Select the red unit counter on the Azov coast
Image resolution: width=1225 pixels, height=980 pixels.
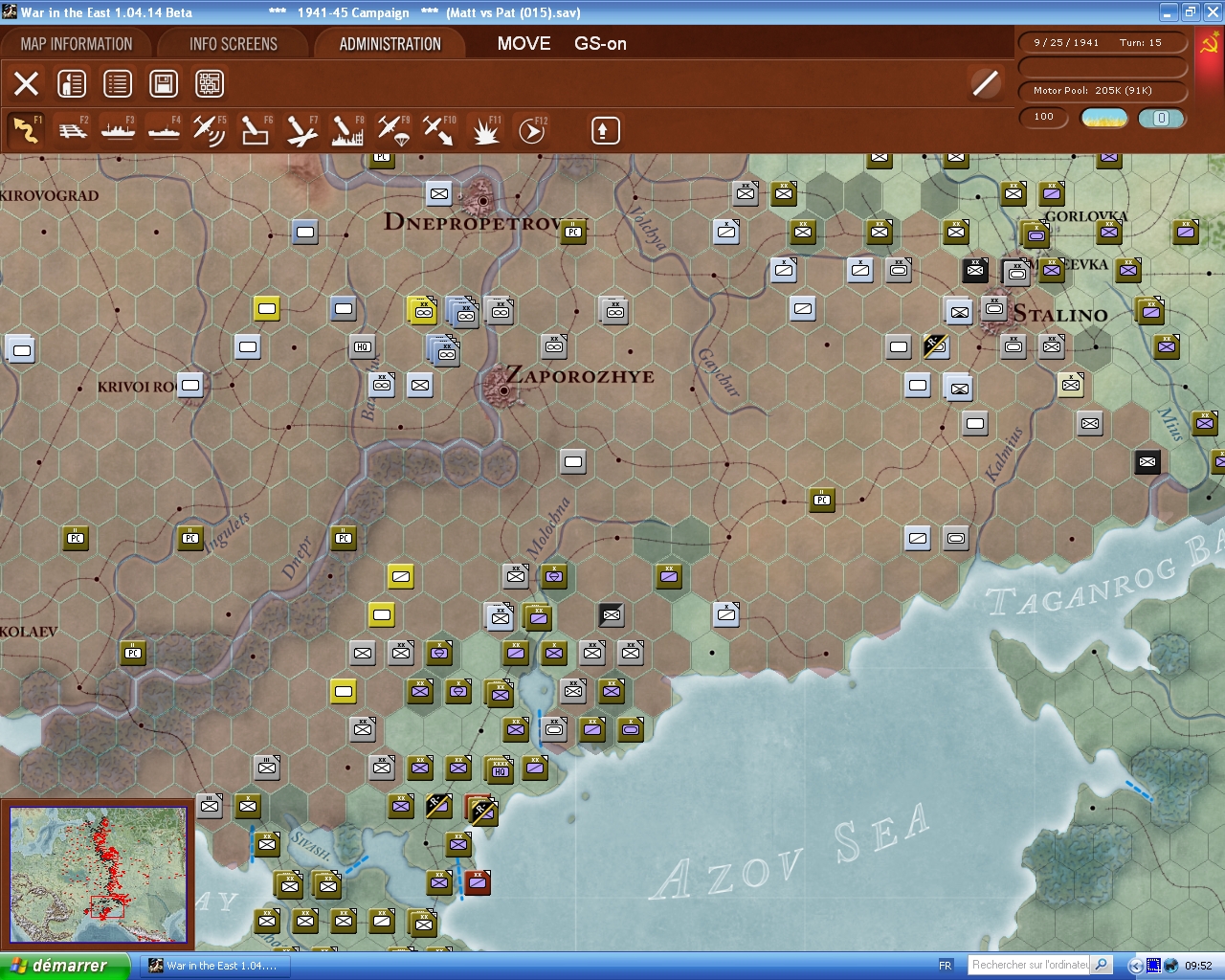(478, 882)
